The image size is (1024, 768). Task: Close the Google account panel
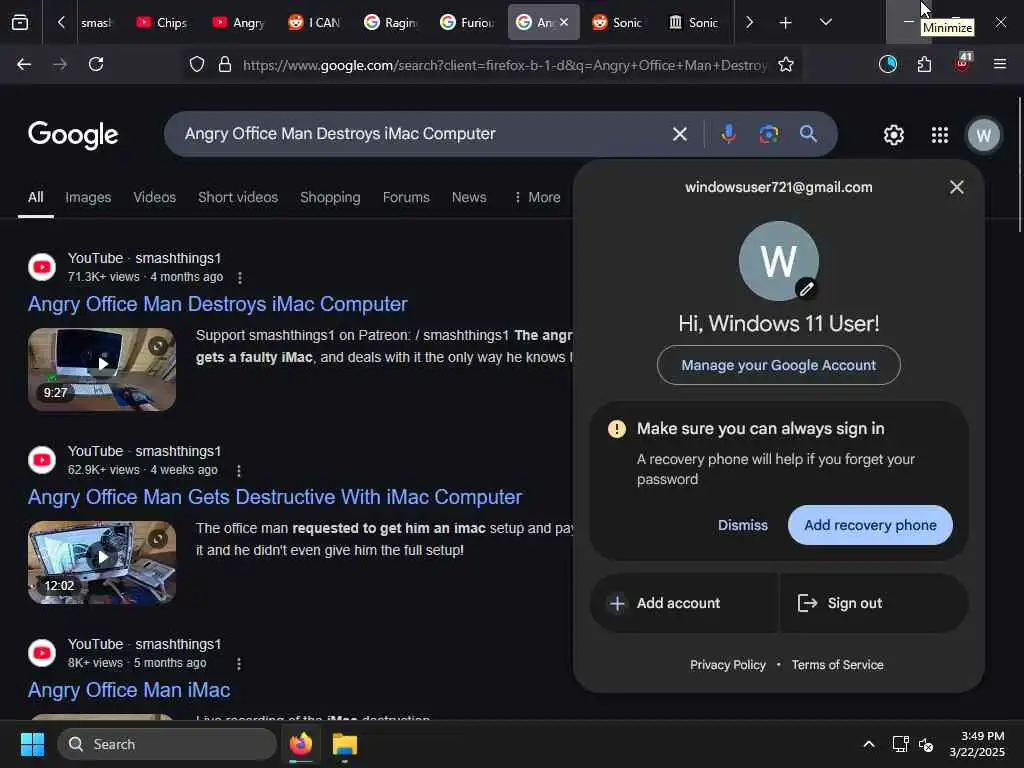[957, 187]
